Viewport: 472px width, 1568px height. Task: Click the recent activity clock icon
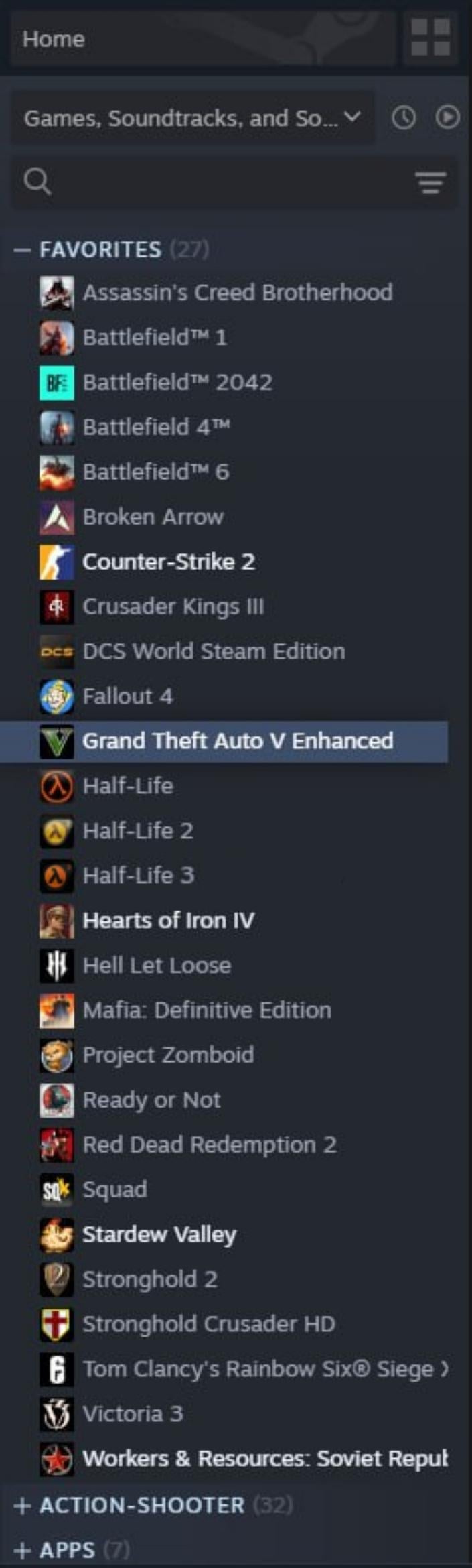click(x=404, y=118)
